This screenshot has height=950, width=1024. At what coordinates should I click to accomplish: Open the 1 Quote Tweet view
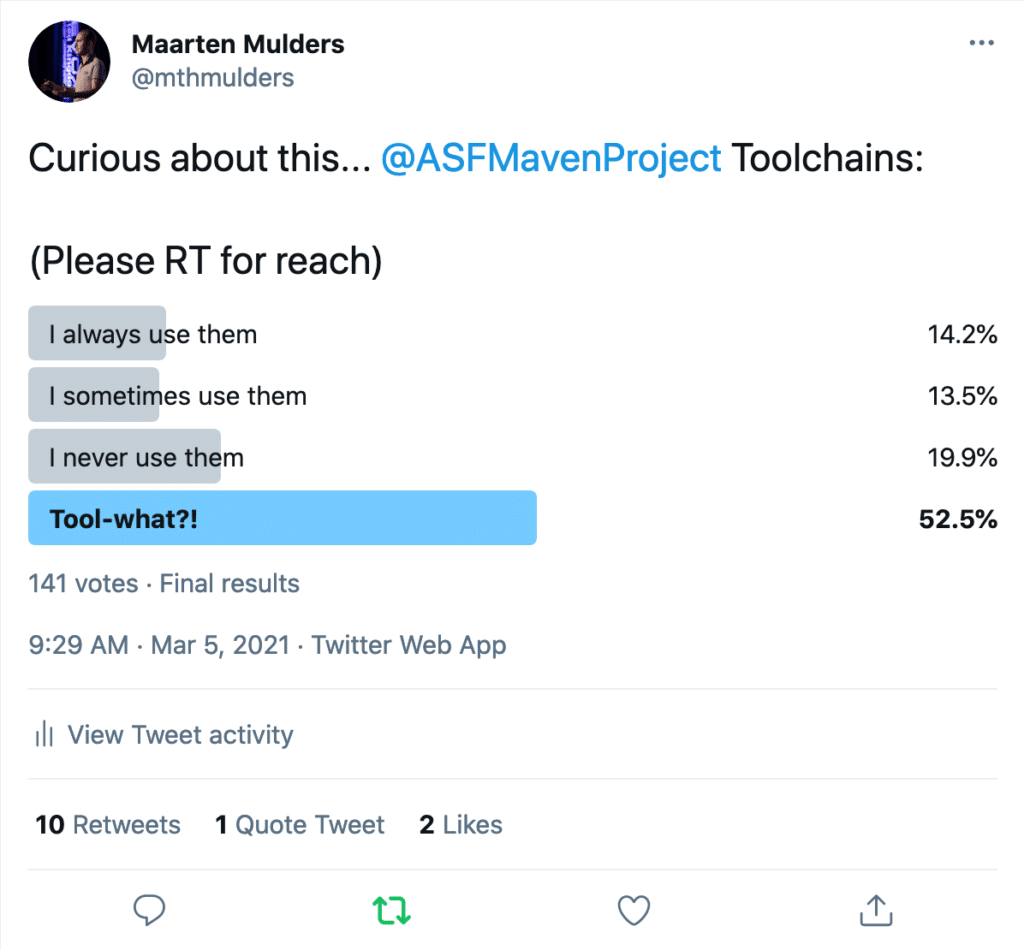[299, 824]
